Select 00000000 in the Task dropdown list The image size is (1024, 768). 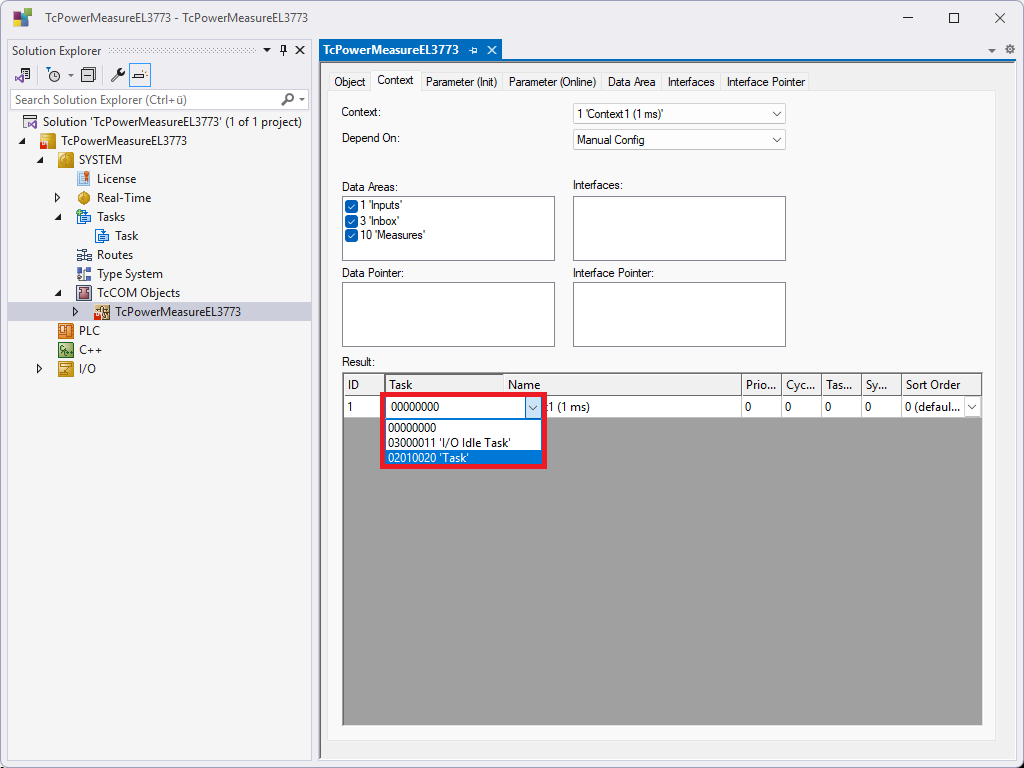[464, 428]
